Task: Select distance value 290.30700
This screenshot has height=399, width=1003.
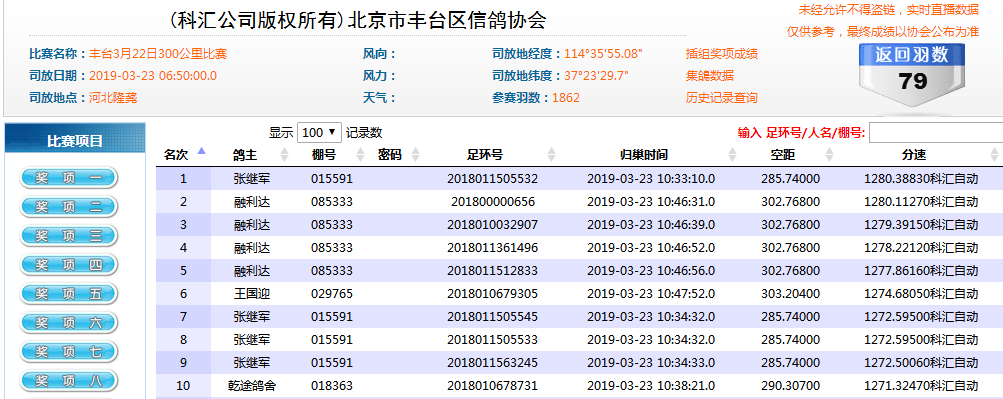Action: (x=791, y=386)
